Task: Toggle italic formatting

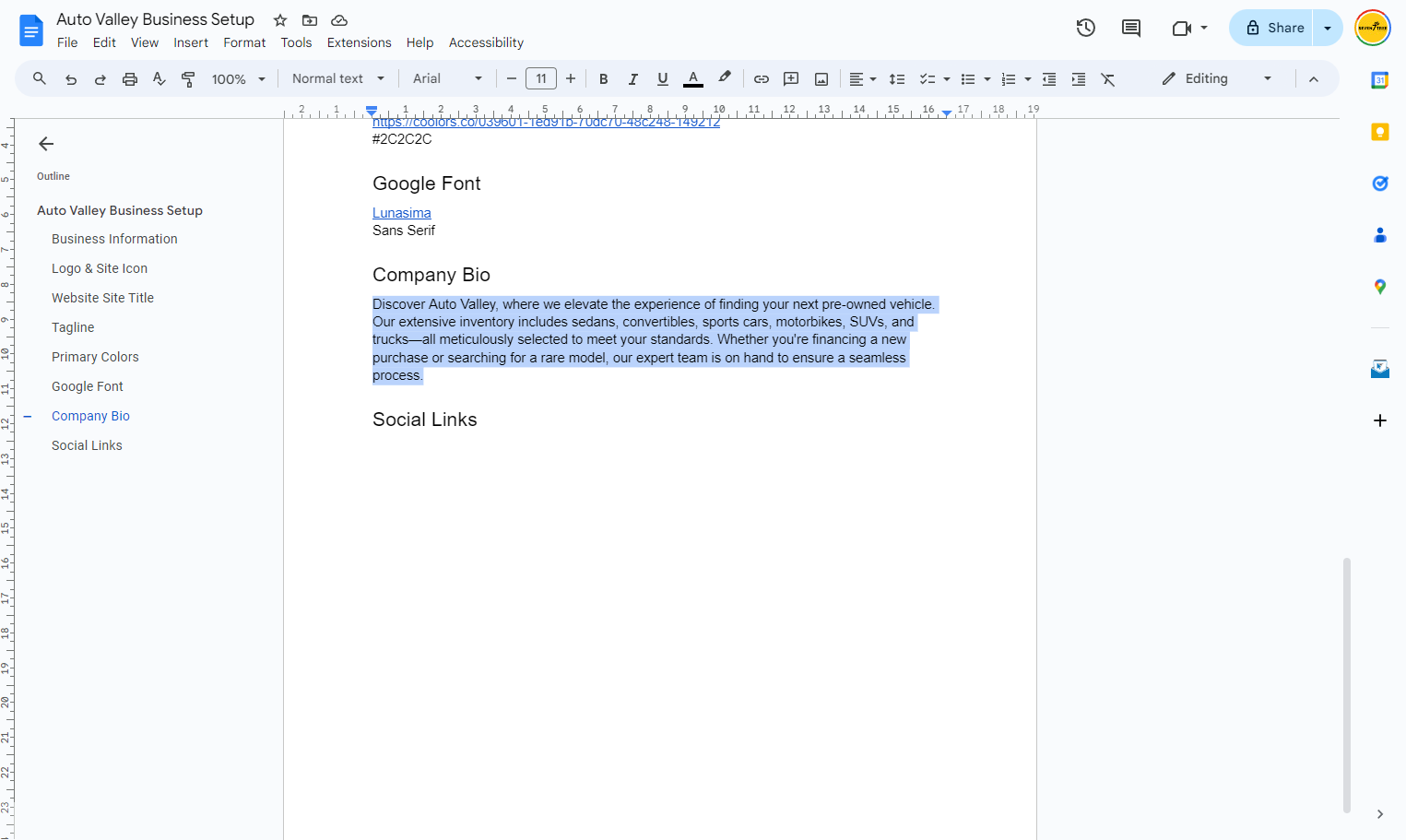Action: click(633, 79)
